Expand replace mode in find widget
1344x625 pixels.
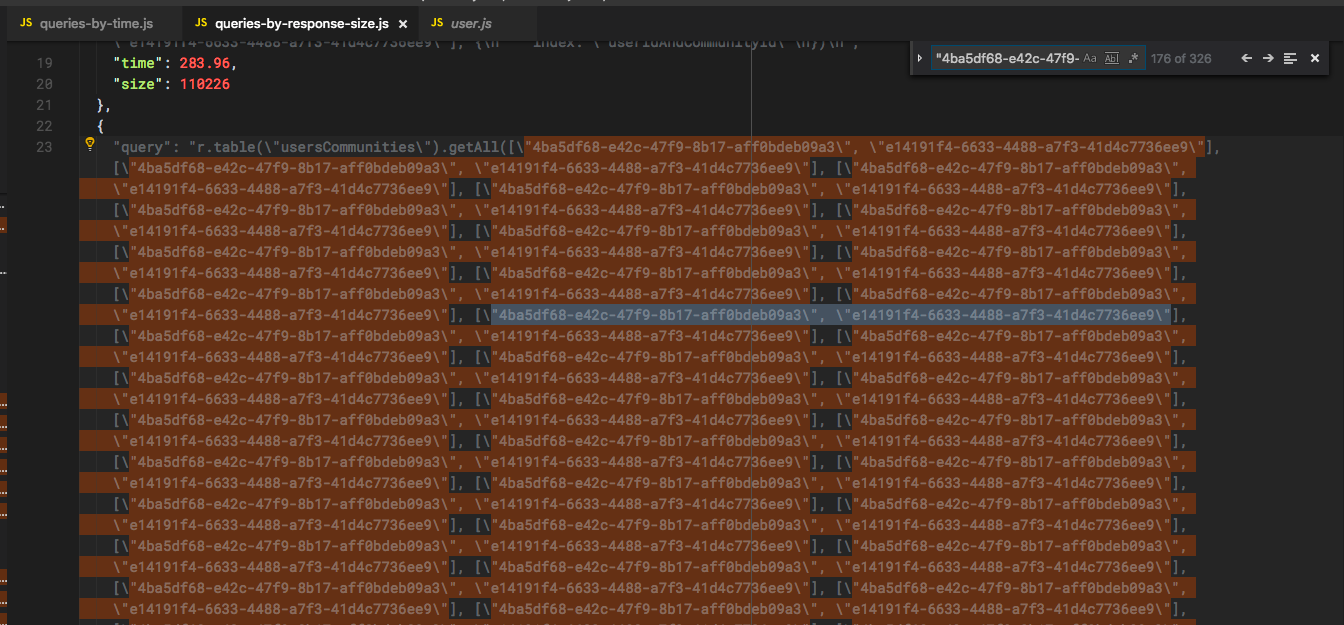click(920, 58)
